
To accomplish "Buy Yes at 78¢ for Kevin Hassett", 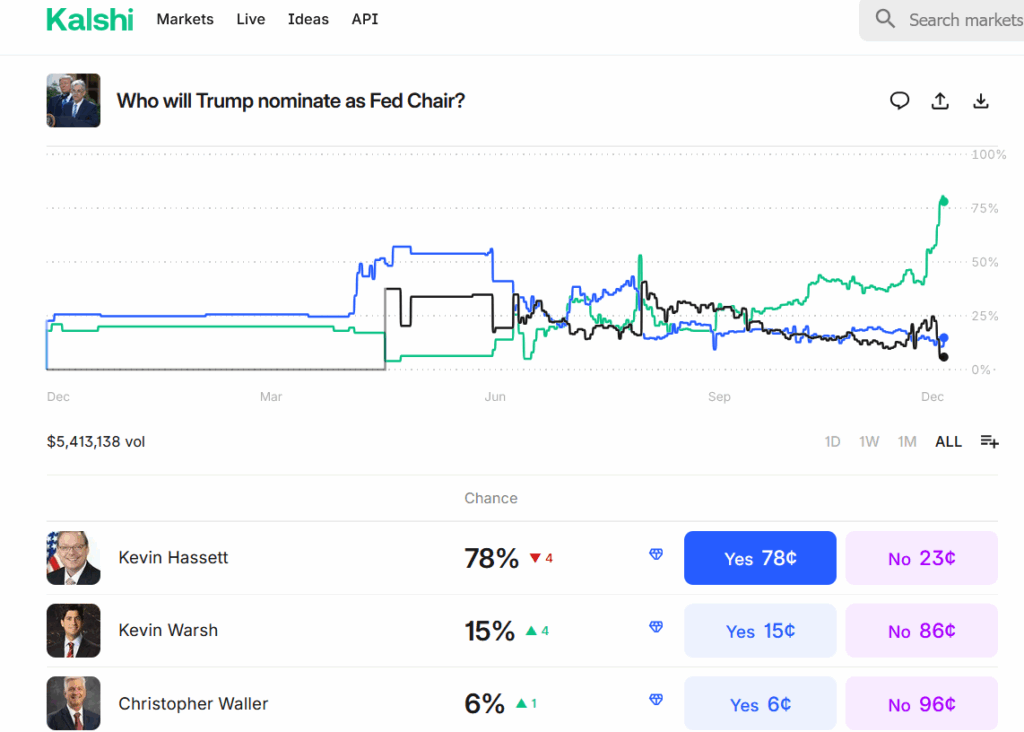I will point(760,558).
